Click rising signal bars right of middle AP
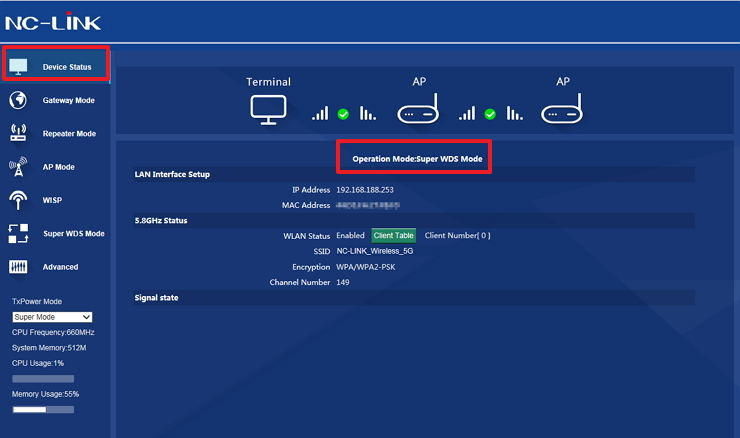Viewport: 740px width, 438px height. 467,113
